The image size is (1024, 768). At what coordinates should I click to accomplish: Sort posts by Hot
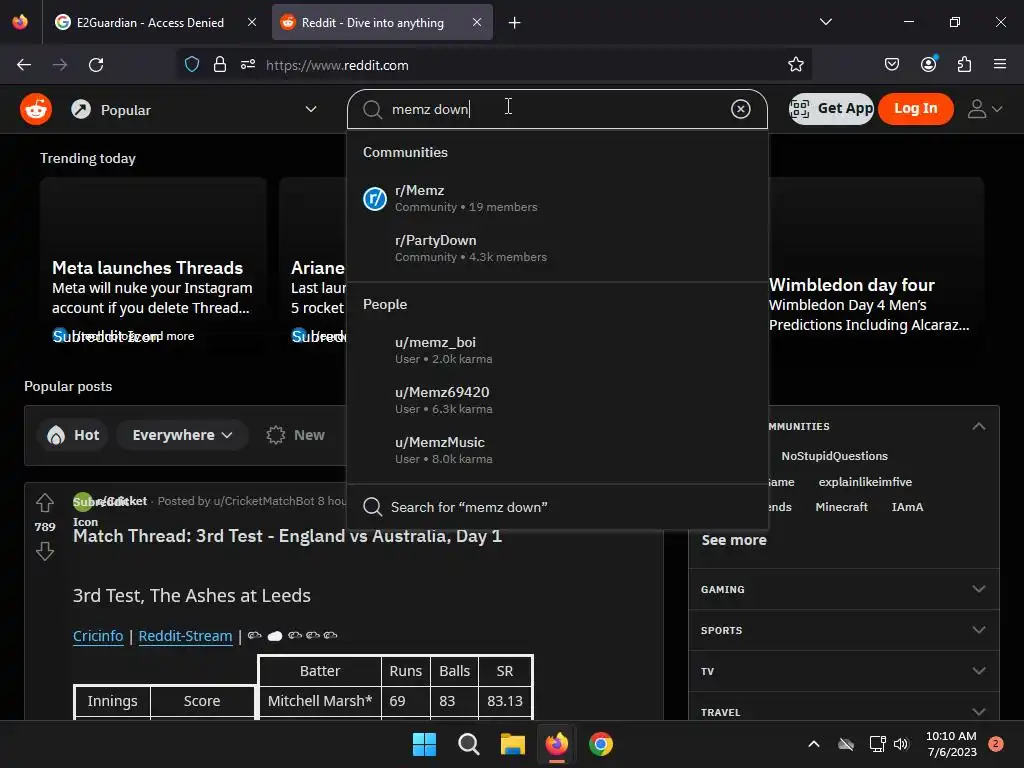click(73, 435)
